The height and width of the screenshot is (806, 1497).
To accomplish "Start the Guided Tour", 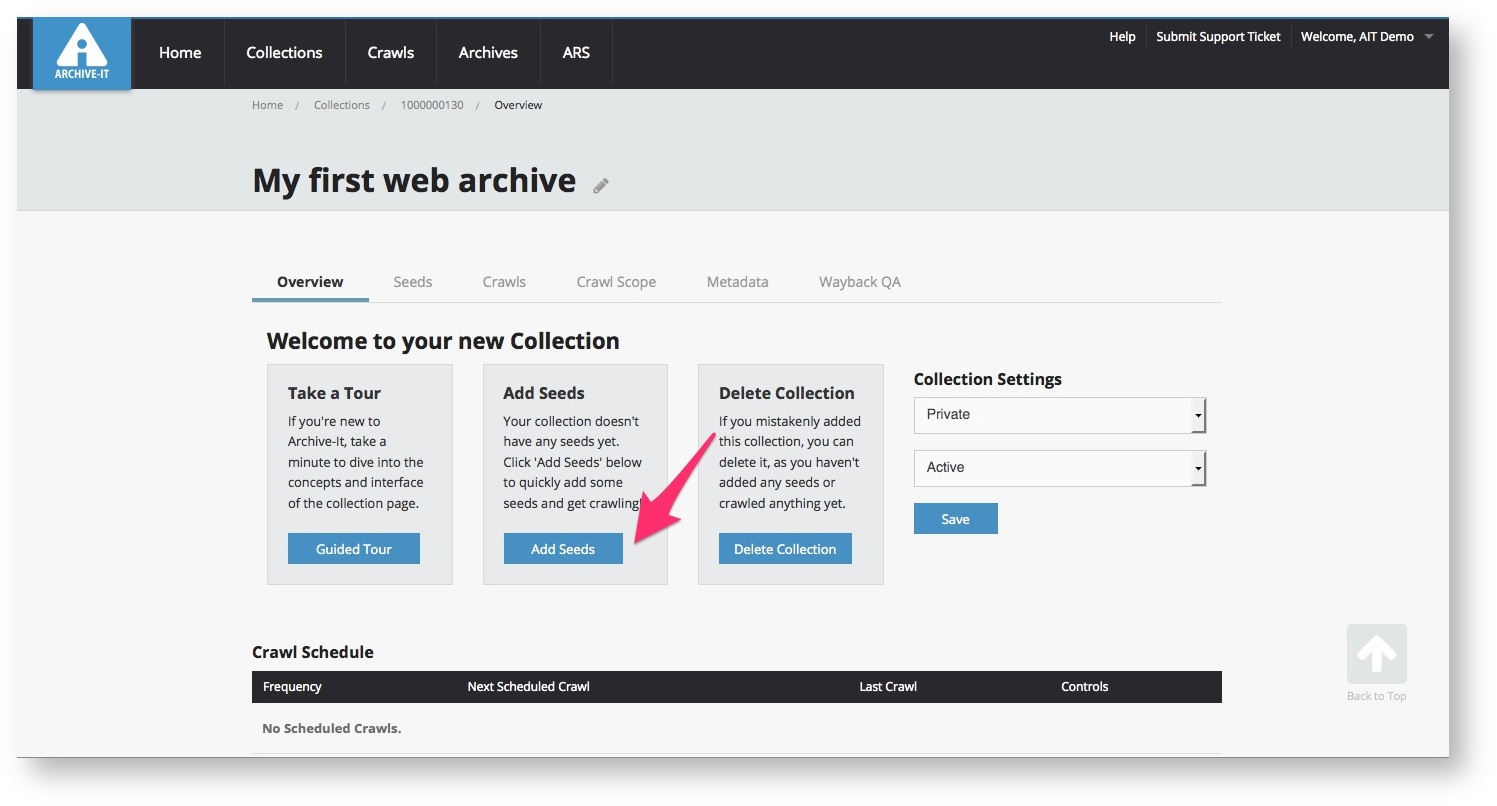I will pos(353,549).
